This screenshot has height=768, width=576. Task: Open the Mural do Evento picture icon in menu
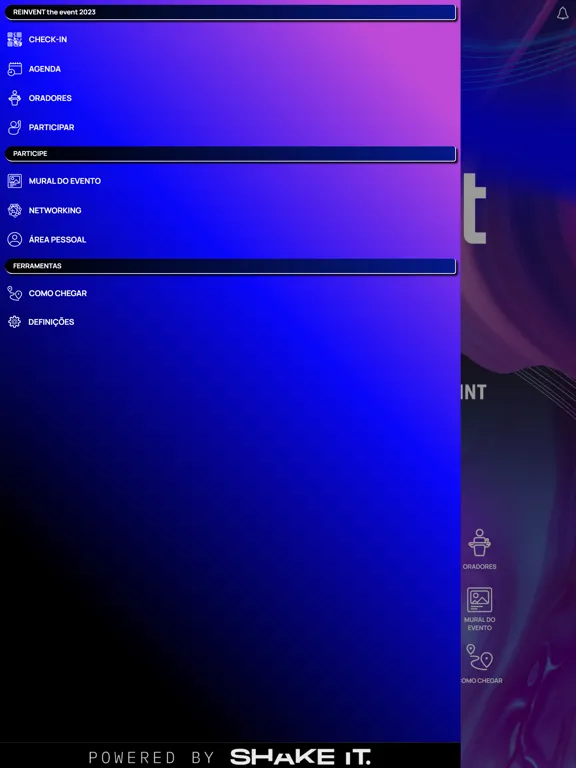(15, 181)
